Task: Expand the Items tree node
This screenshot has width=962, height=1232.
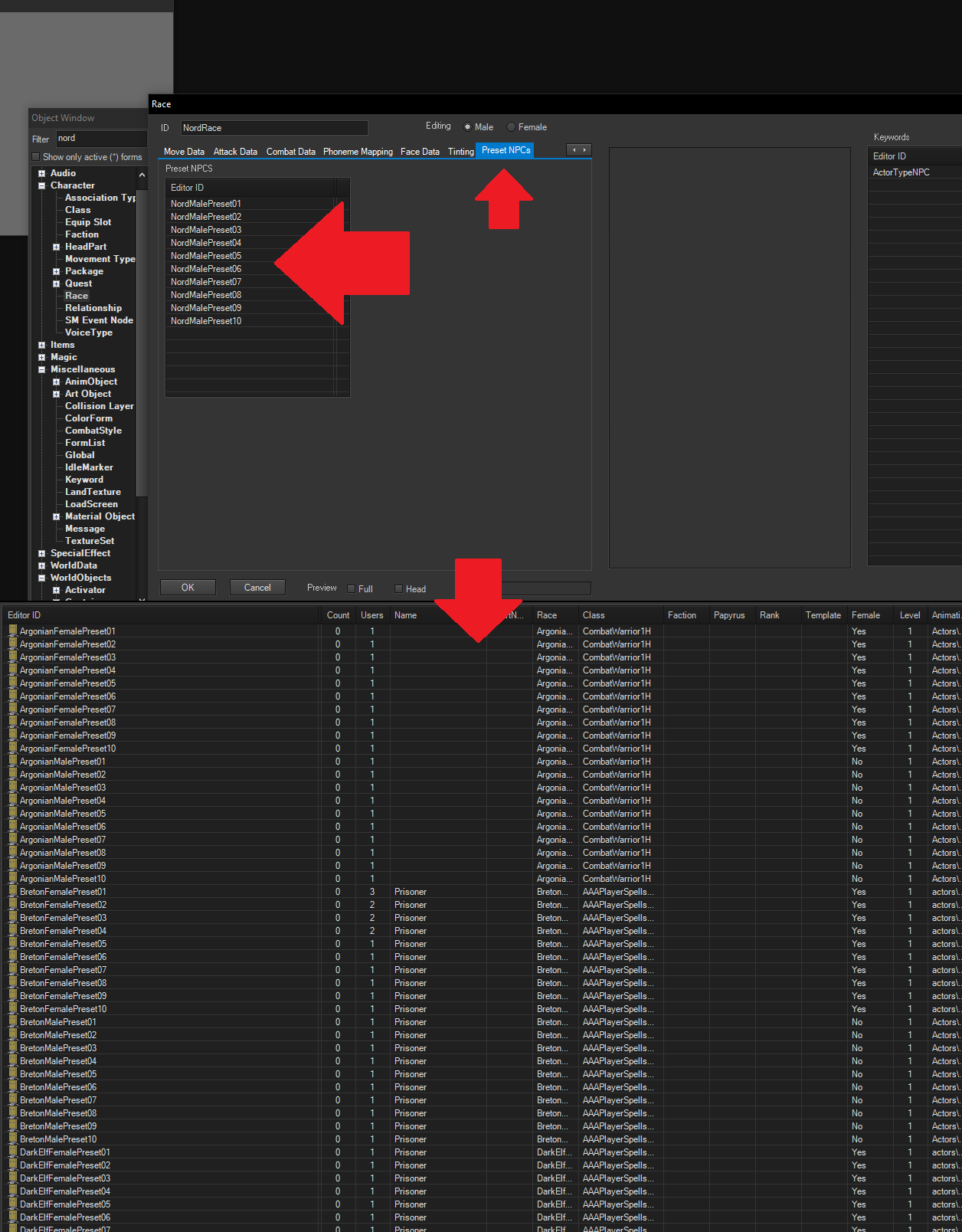Action: (x=42, y=346)
